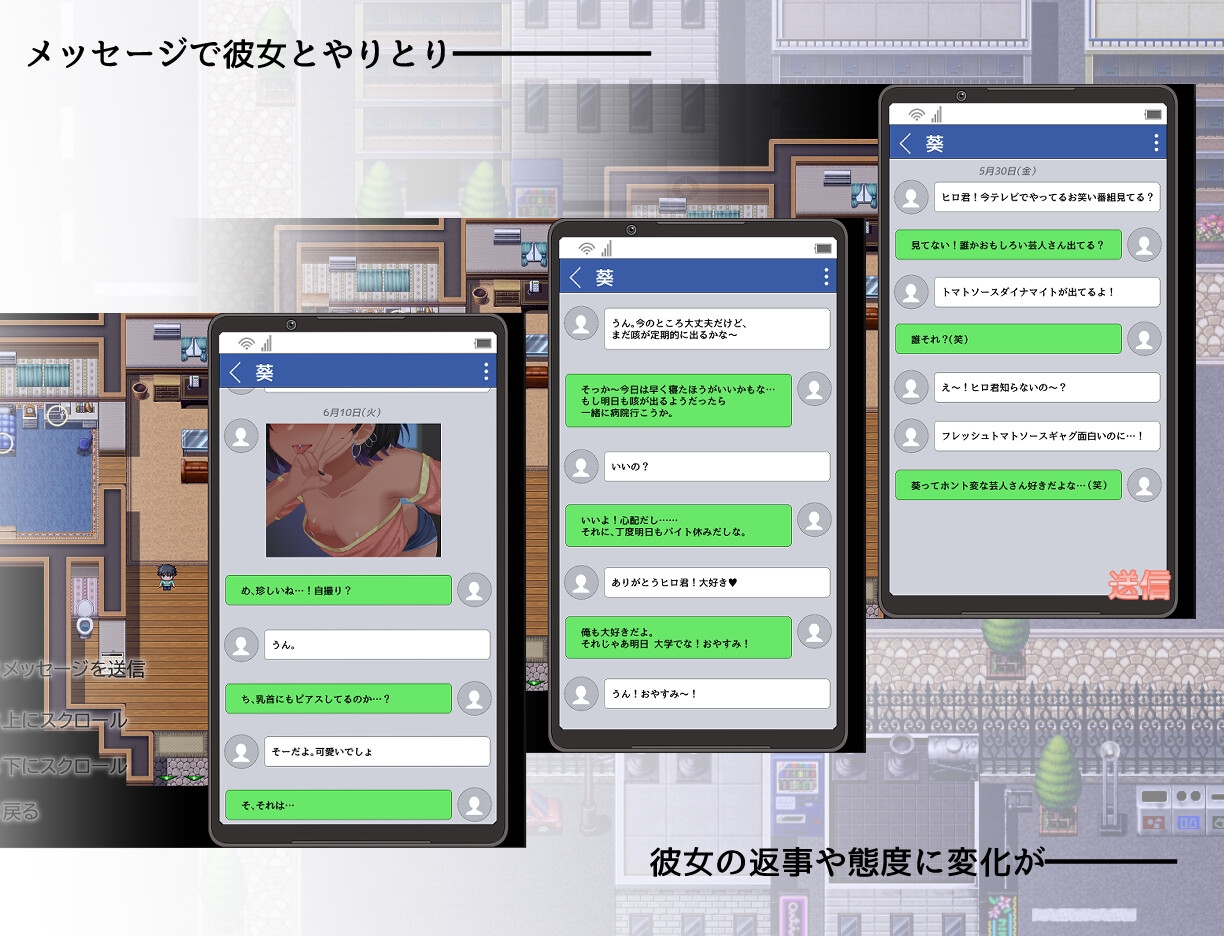Click message うん。今のところ大丈夫だけど
Viewport: 1224px width, 936px height.
[717, 329]
